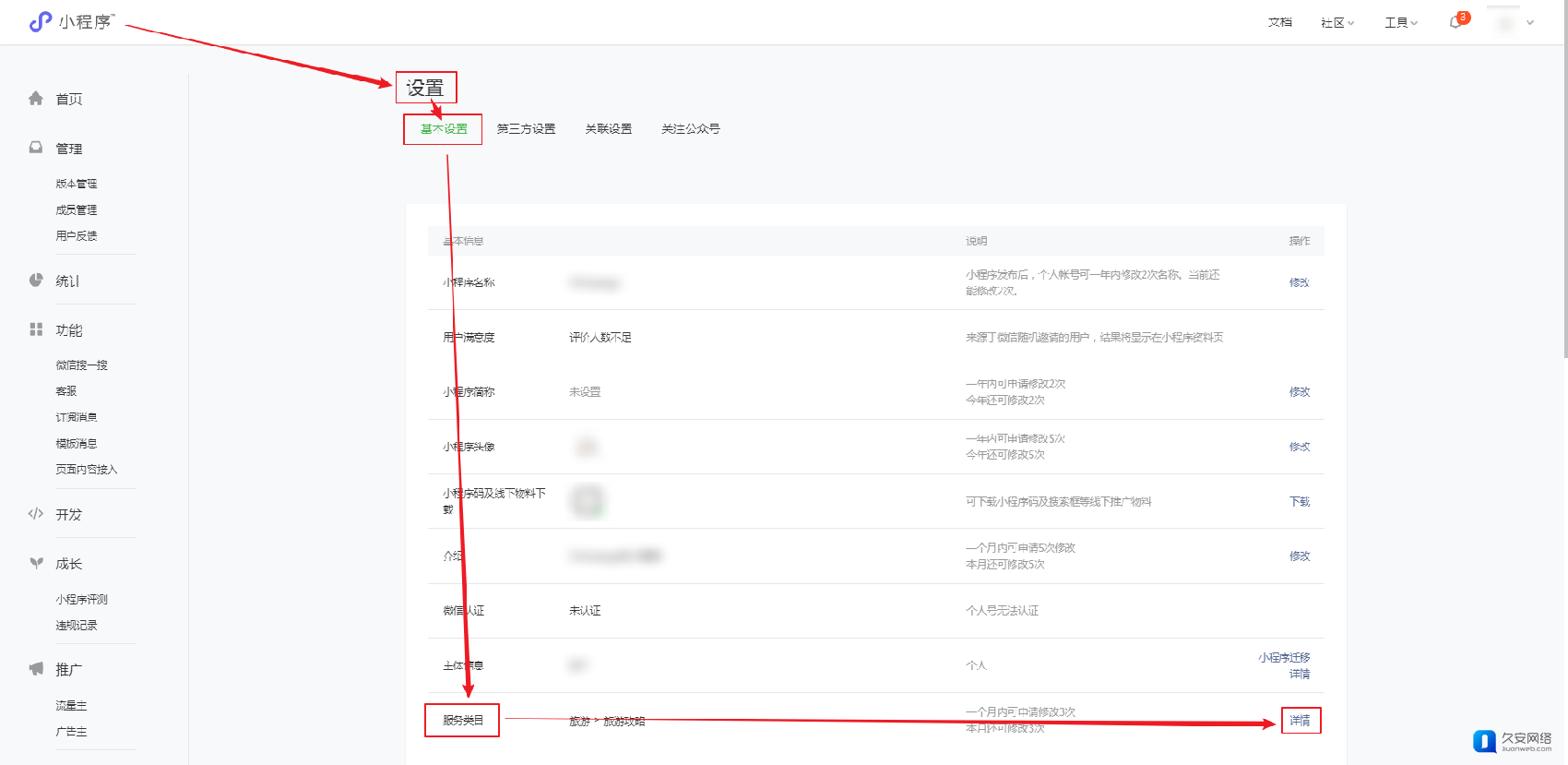The width and height of the screenshot is (1568, 765).
Task: Switch to the 第三方设置 tab
Action: click(x=526, y=129)
